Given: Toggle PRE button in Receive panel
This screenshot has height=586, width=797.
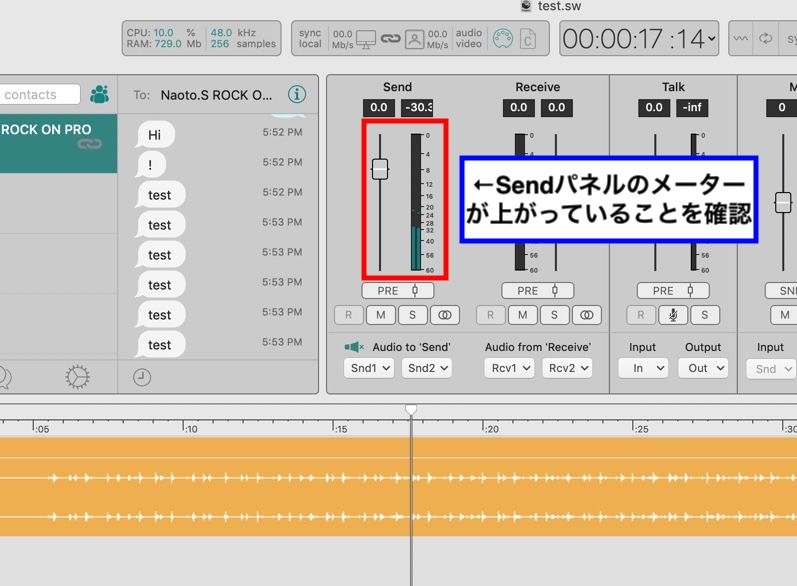Looking at the screenshot, I should 537,291.
